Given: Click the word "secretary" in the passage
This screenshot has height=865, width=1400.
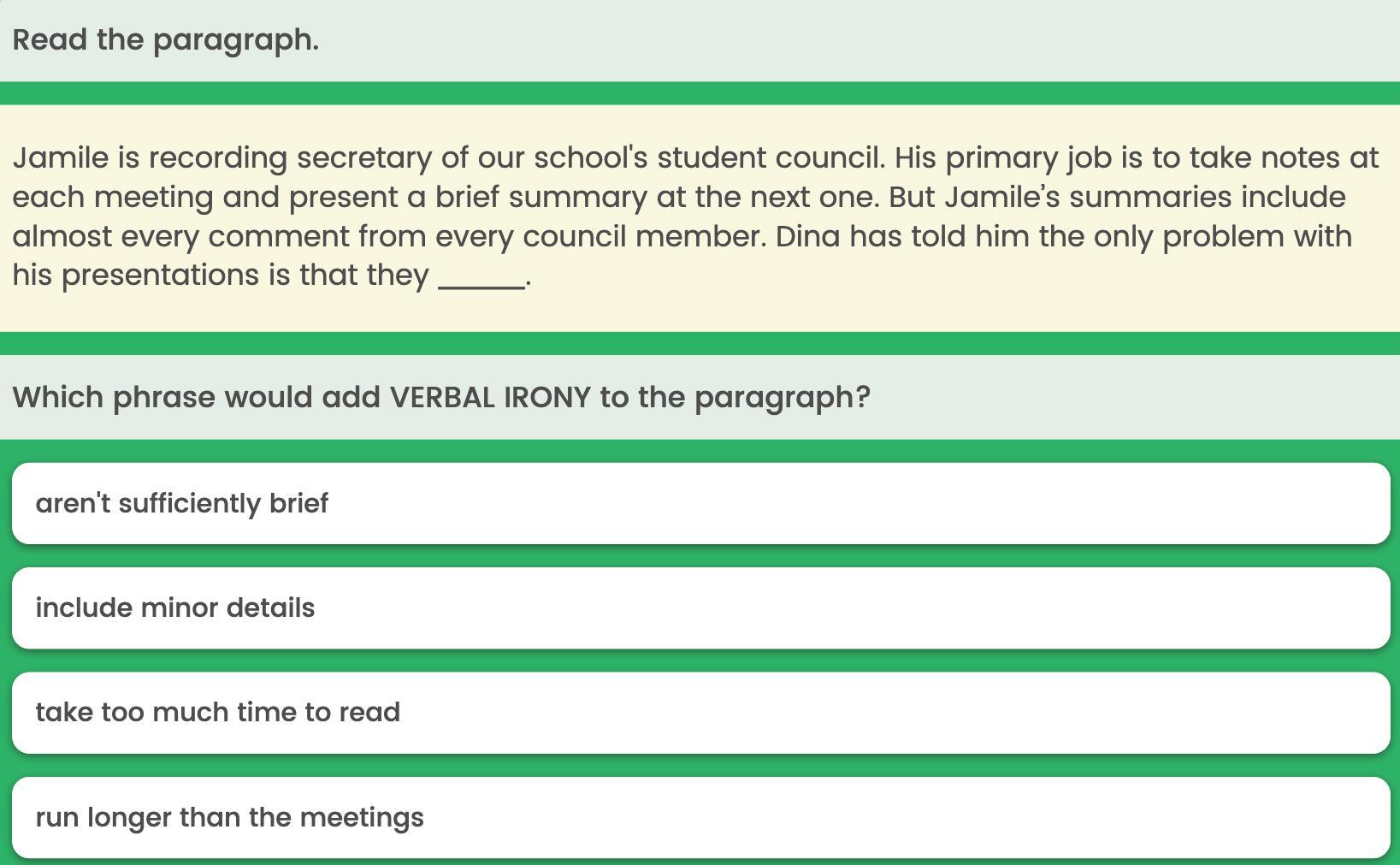Looking at the screenshot, I should 364,157.
